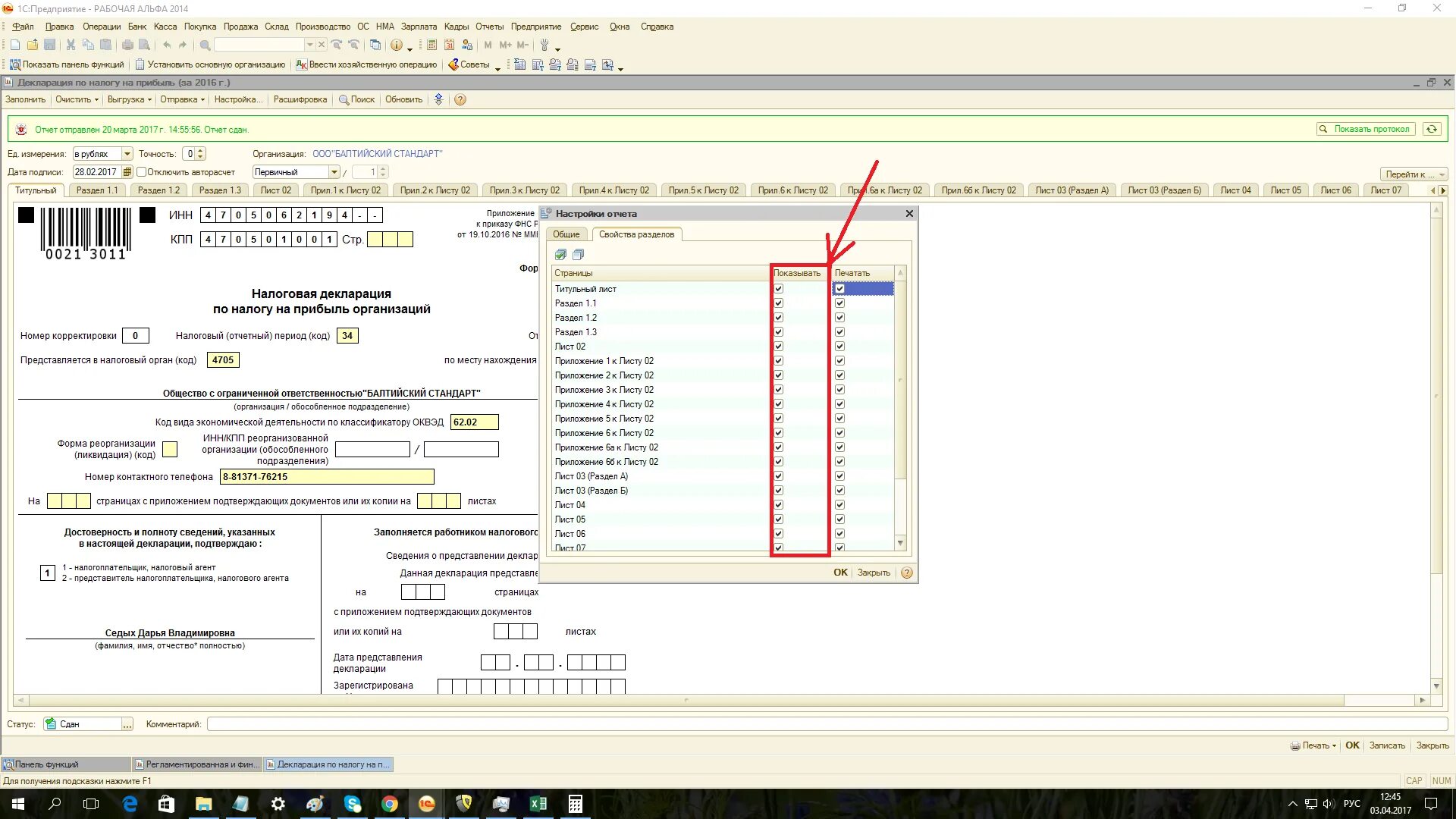Open the Отправка dropdown menu

click(x=182, y=100)
